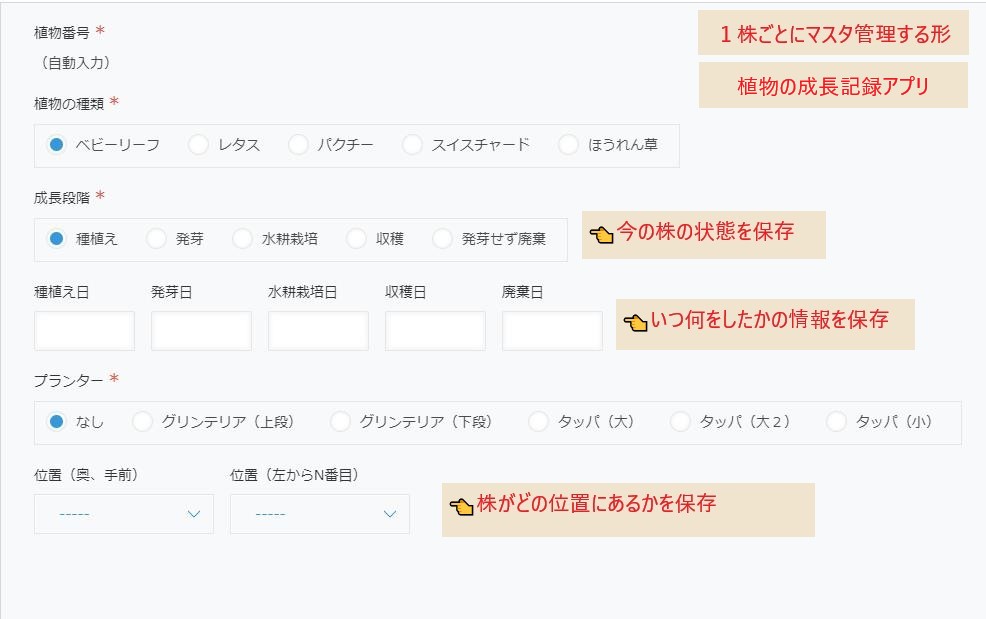Click pointing hand icon beside 今の株の状態を保存
The image size is (986, 619).
tap(602, 236)
